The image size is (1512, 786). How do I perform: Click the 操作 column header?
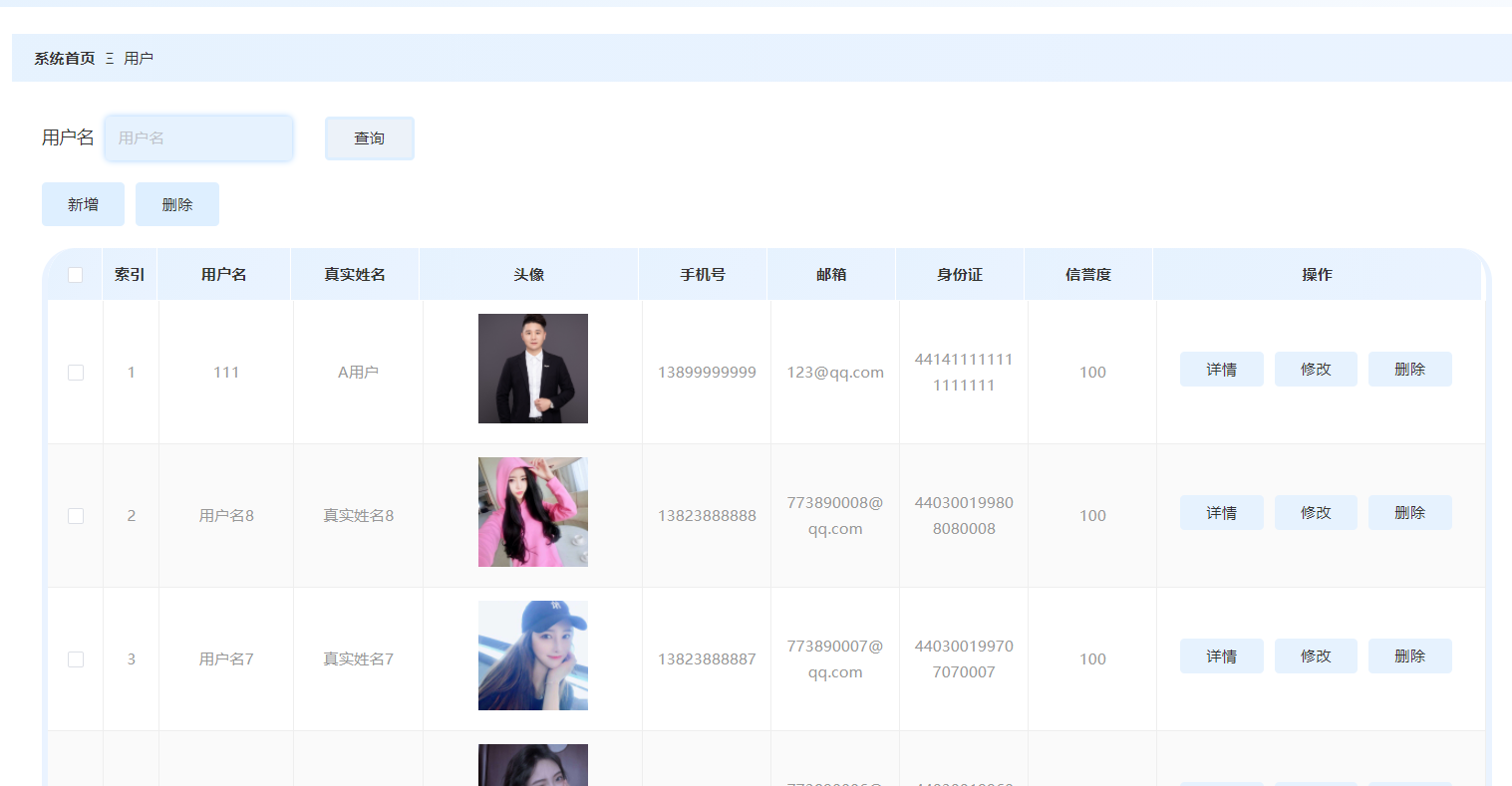tap(1317, 275)
